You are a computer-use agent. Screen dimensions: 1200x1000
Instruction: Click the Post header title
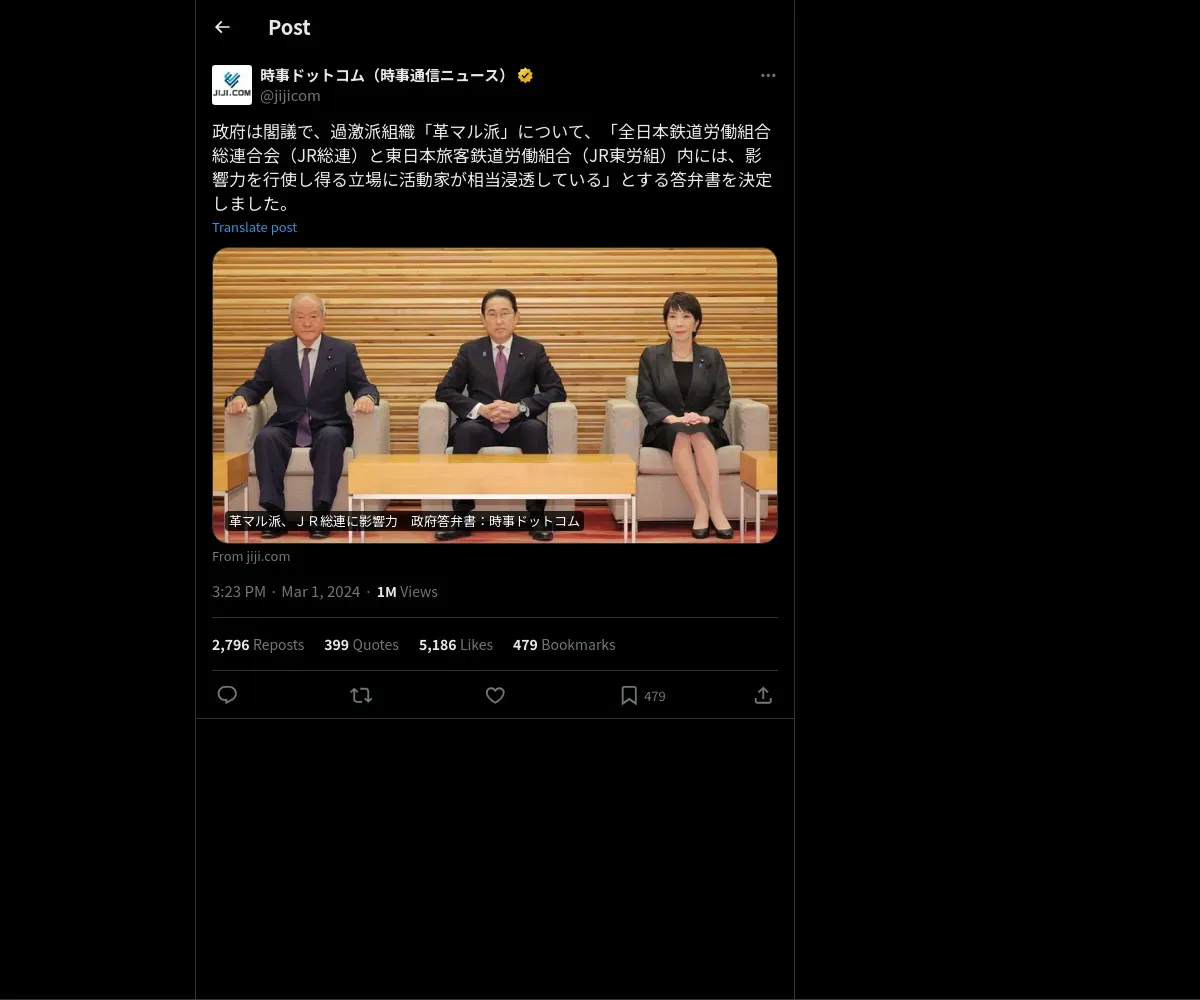(x=289, y=28)
